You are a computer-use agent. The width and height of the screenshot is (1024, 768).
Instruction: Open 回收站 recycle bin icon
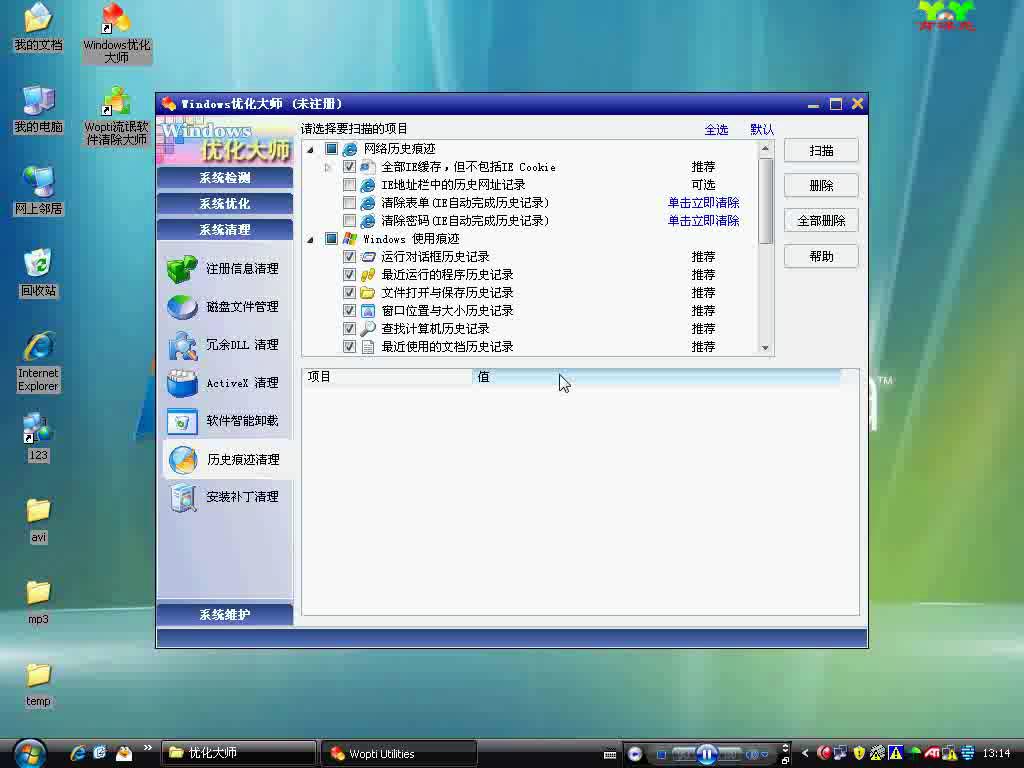(x=38, y=273)
